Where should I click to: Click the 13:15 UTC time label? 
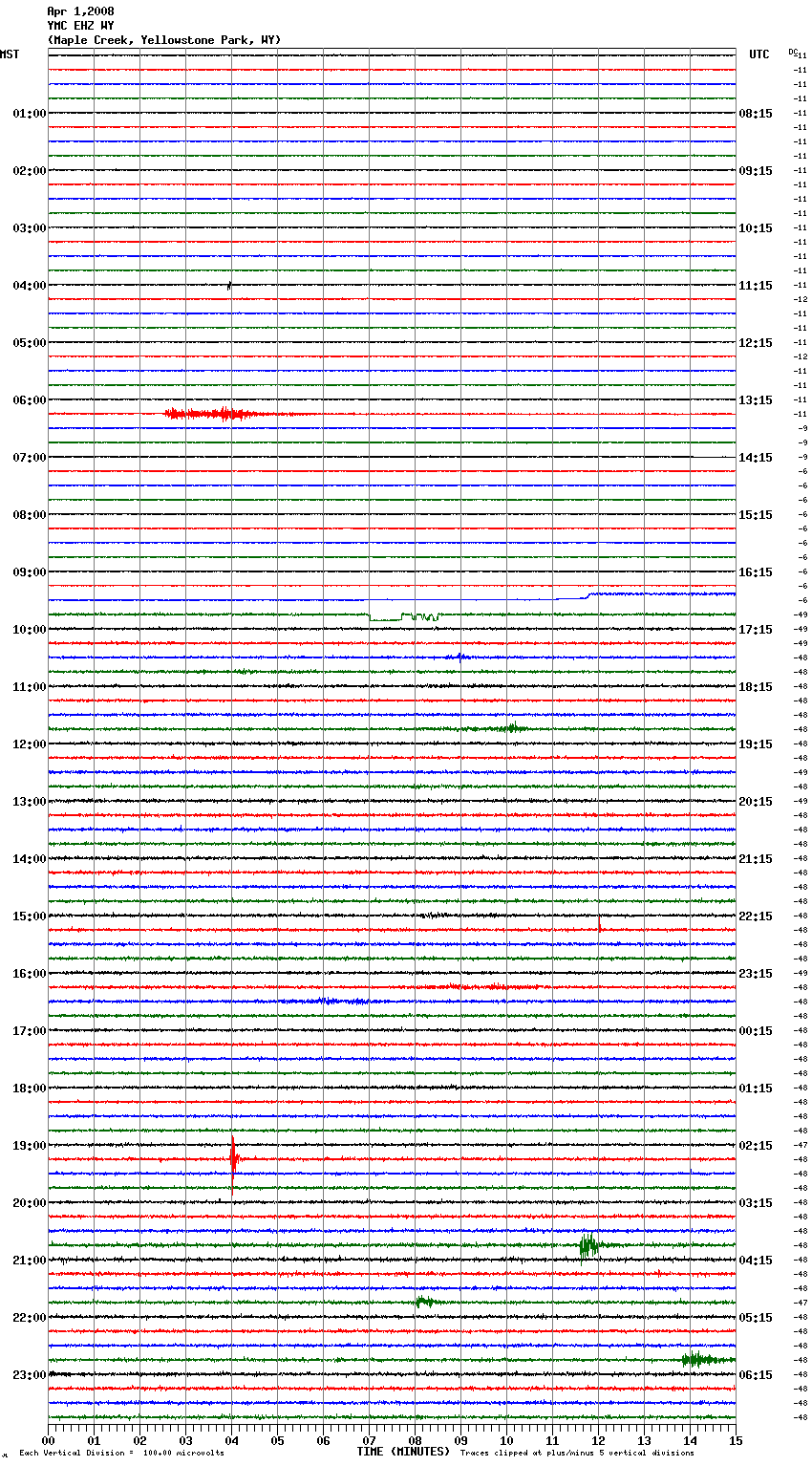[x=756, y=400]
